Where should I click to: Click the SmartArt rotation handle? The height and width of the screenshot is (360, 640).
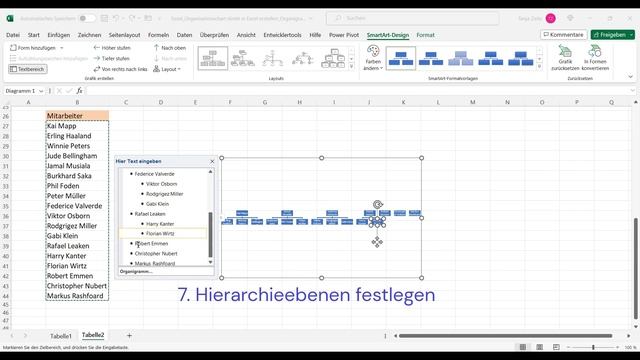click(x=378, y=204)
